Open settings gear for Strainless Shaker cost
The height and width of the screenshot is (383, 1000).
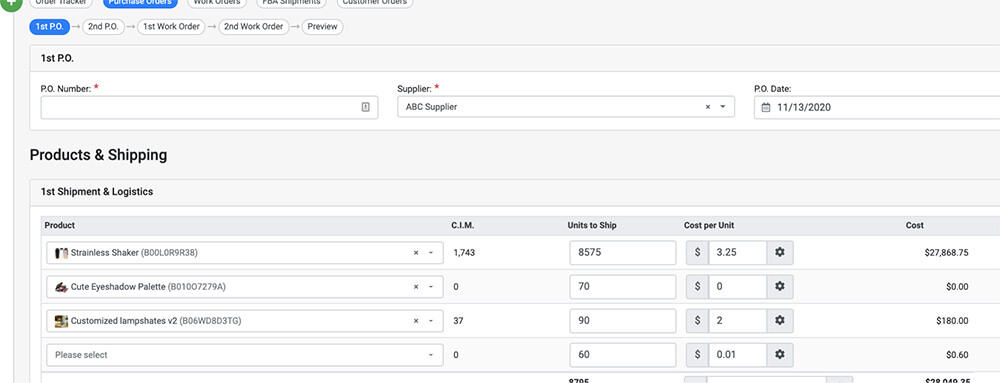pyautogui.click(x=779, y=252)
